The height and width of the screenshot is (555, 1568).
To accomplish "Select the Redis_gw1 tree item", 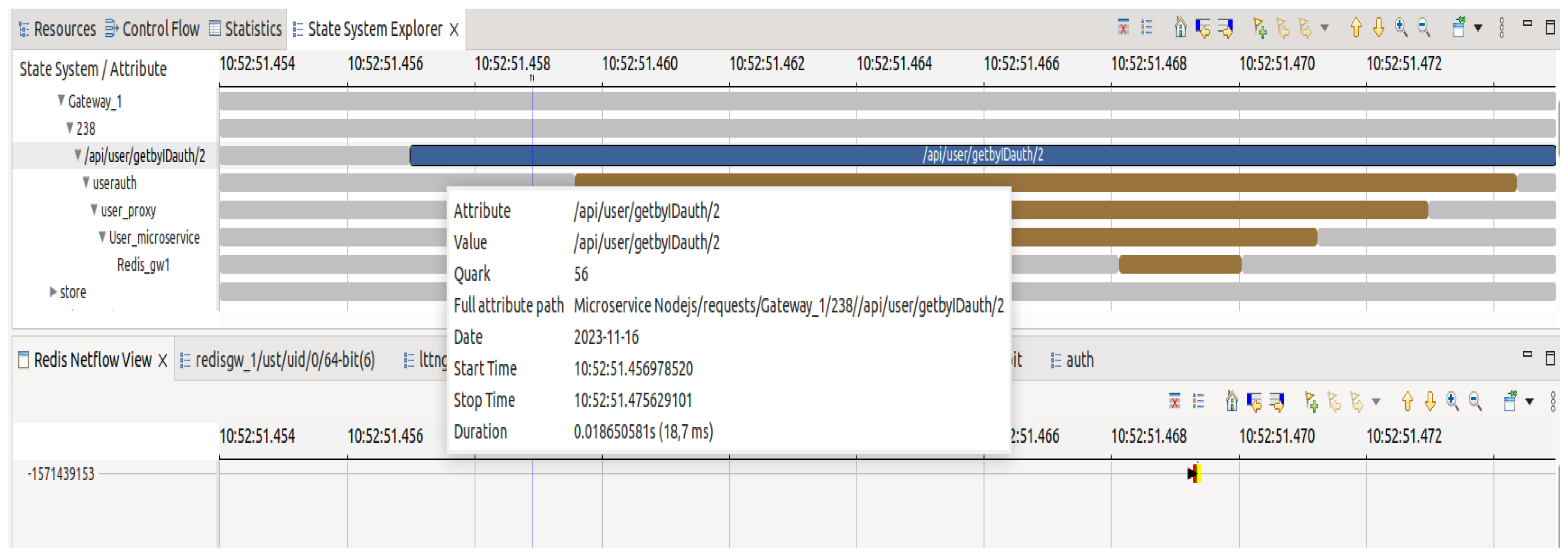I will click(143, 265).
